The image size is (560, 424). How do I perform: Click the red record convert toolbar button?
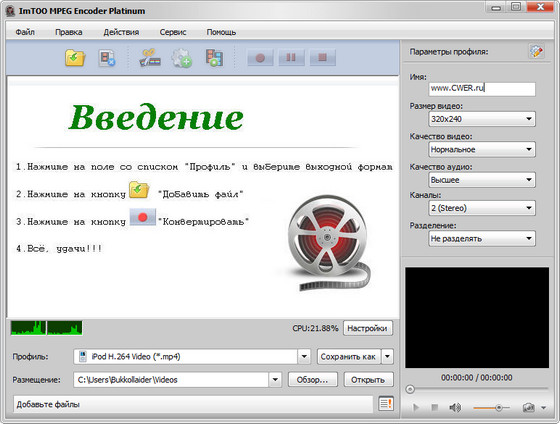tap(260, 58)
